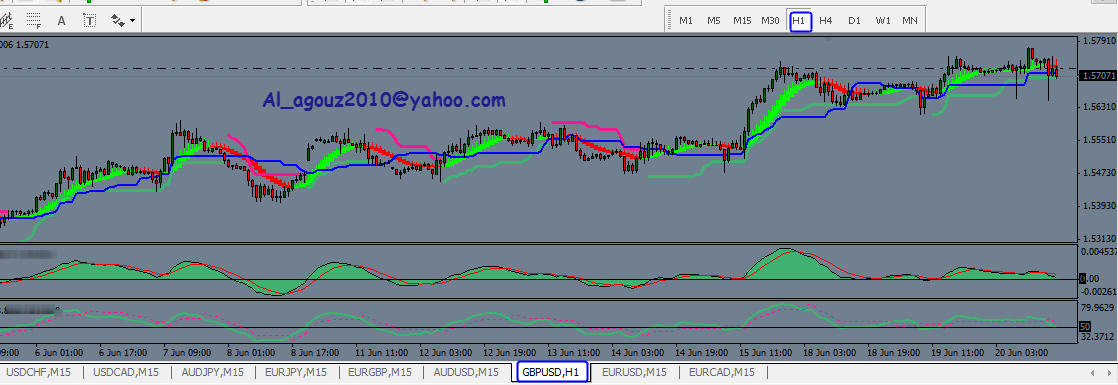
Task: Open the AUDUSD,M15 chart tab
Action: tap(466, 372)
